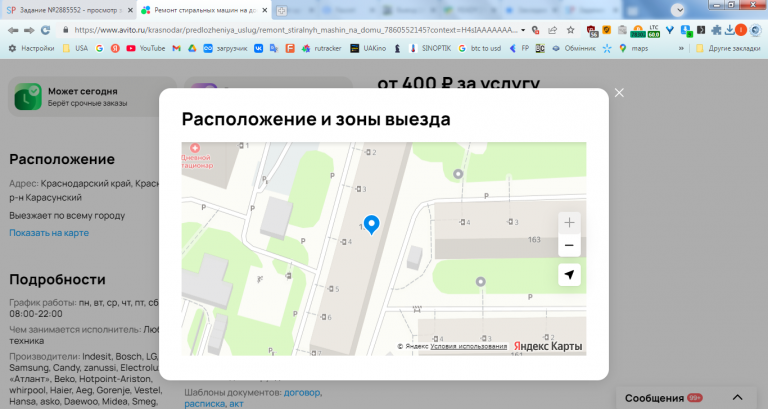Click the site lock security icon
The height and width of the screenshot is (409, 768).
[66, 30]
